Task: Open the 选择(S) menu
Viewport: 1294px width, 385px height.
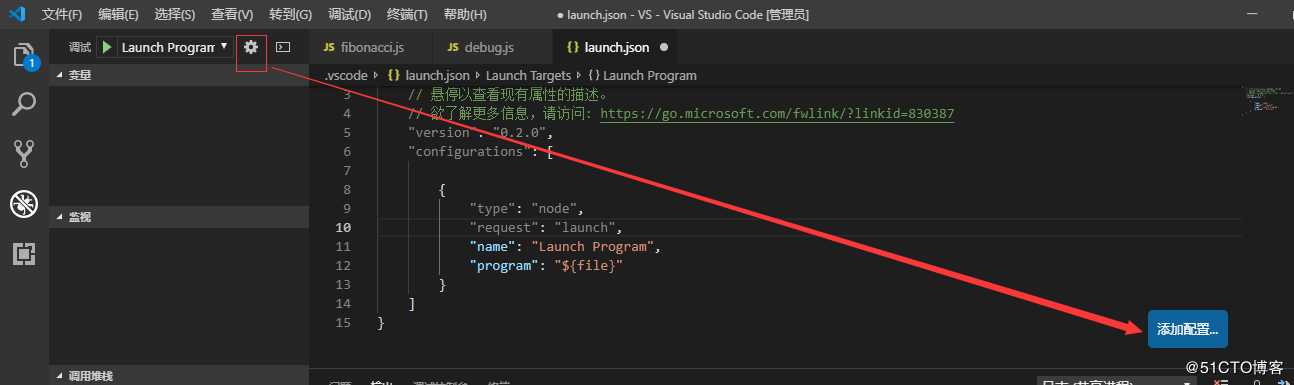Action: [176, 15]
